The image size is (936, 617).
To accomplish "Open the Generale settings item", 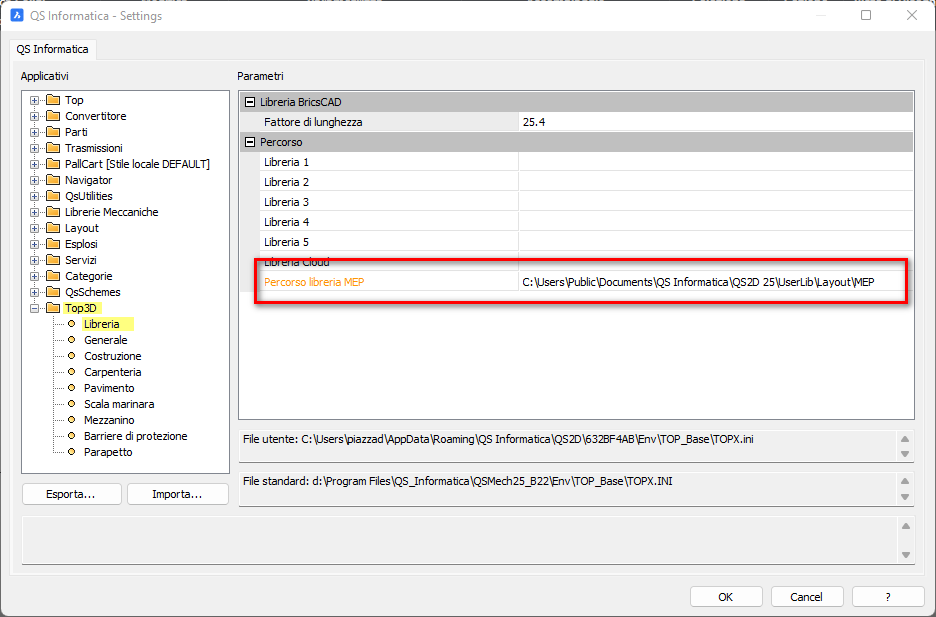I will pos(106,340).
